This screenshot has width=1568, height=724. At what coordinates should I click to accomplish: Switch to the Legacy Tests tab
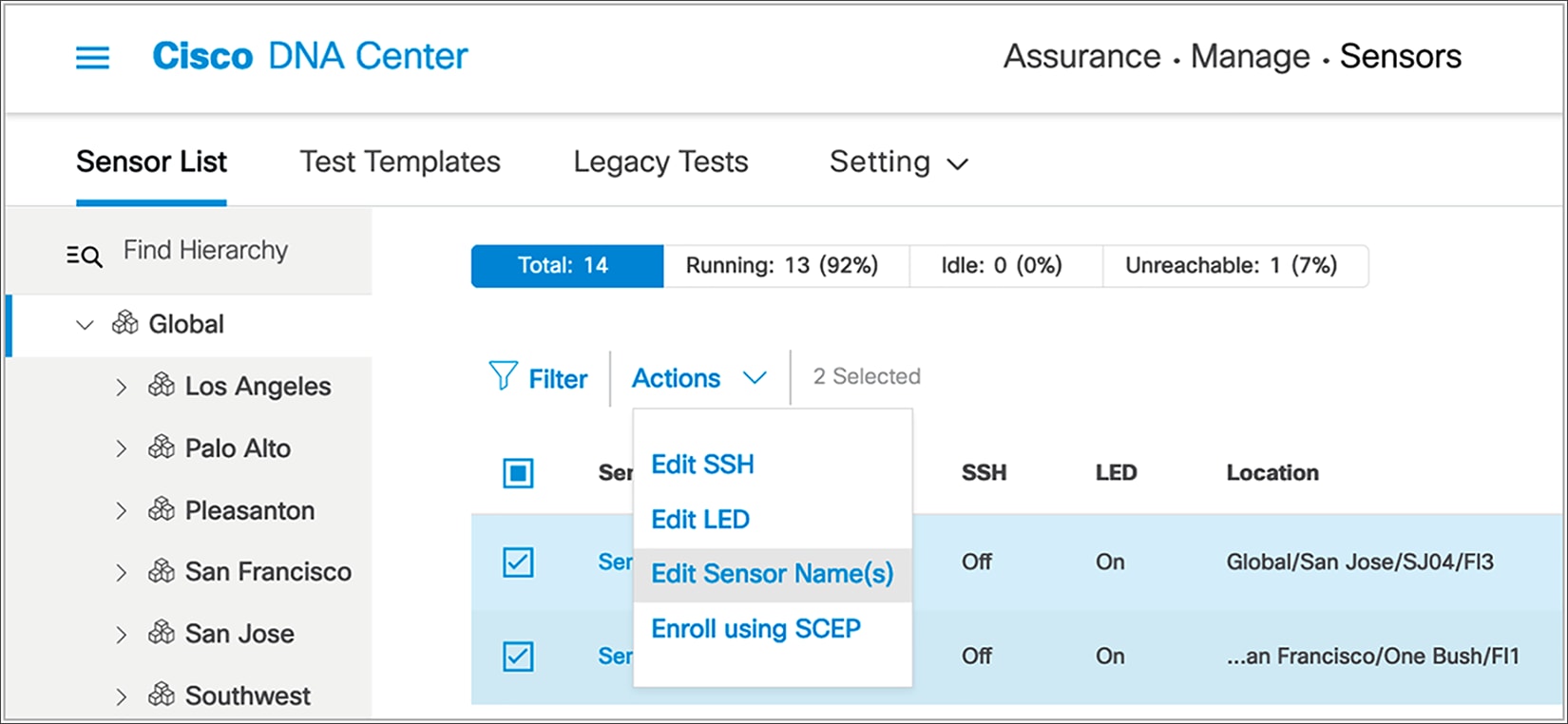[660, 162]
